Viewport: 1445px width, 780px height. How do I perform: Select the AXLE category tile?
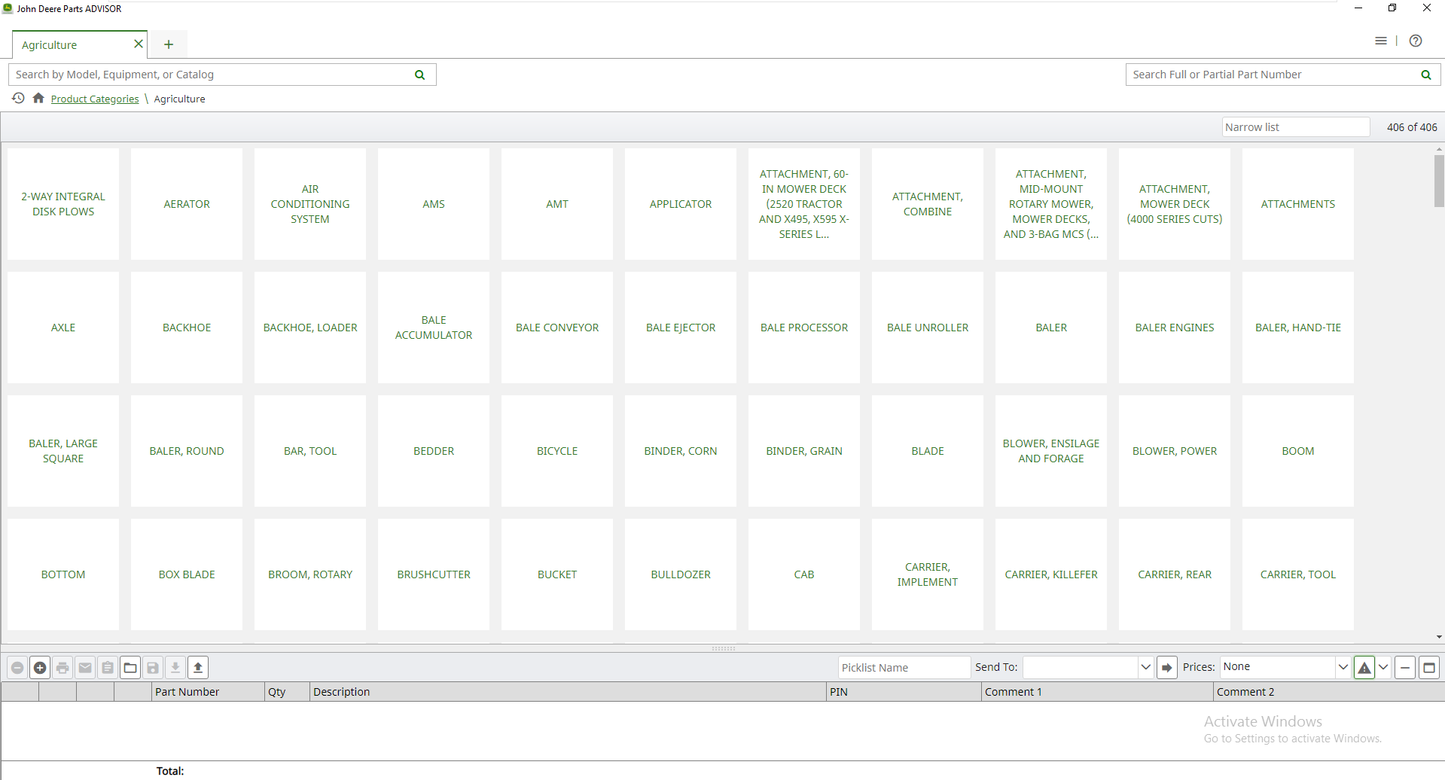point(63,328)
